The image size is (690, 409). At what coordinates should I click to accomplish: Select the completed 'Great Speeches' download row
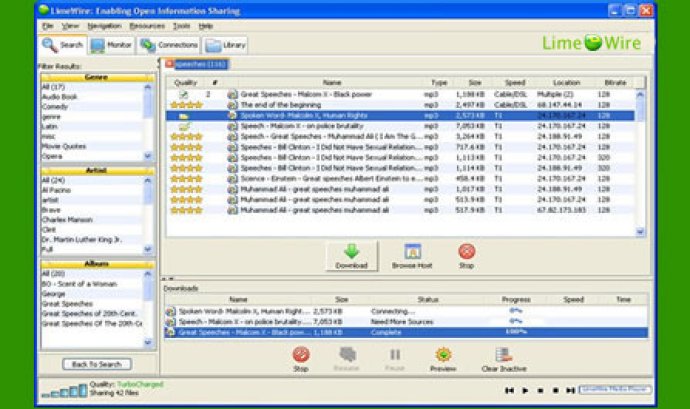[406, 332]
